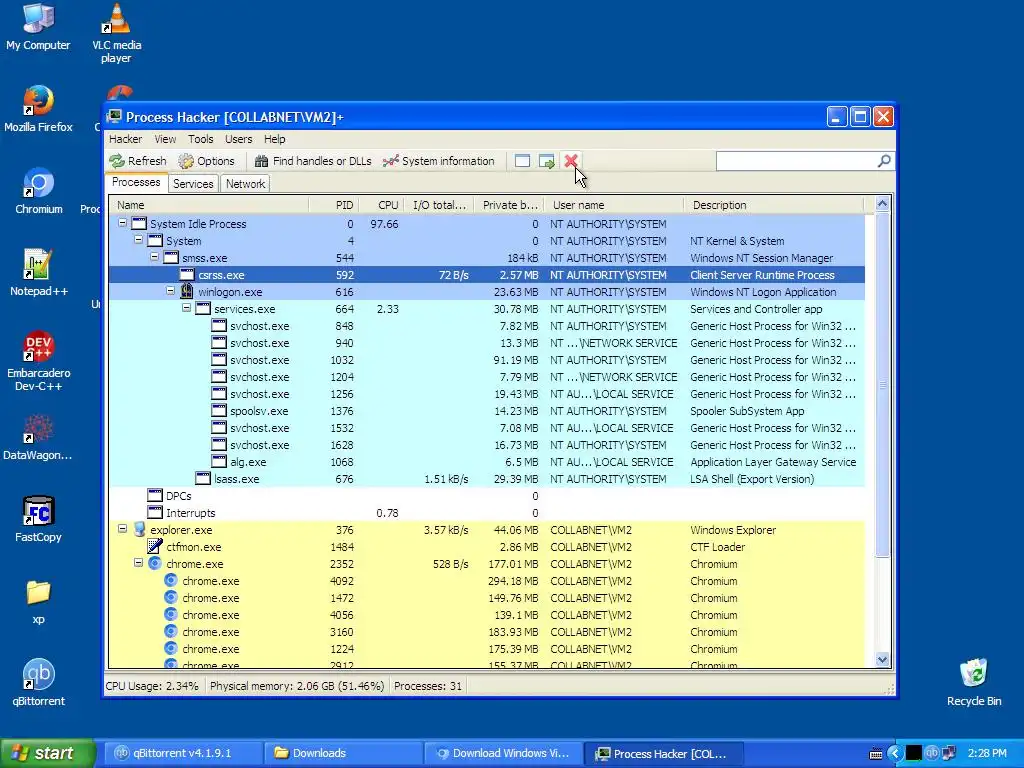Collapse the System tree node

138,240
